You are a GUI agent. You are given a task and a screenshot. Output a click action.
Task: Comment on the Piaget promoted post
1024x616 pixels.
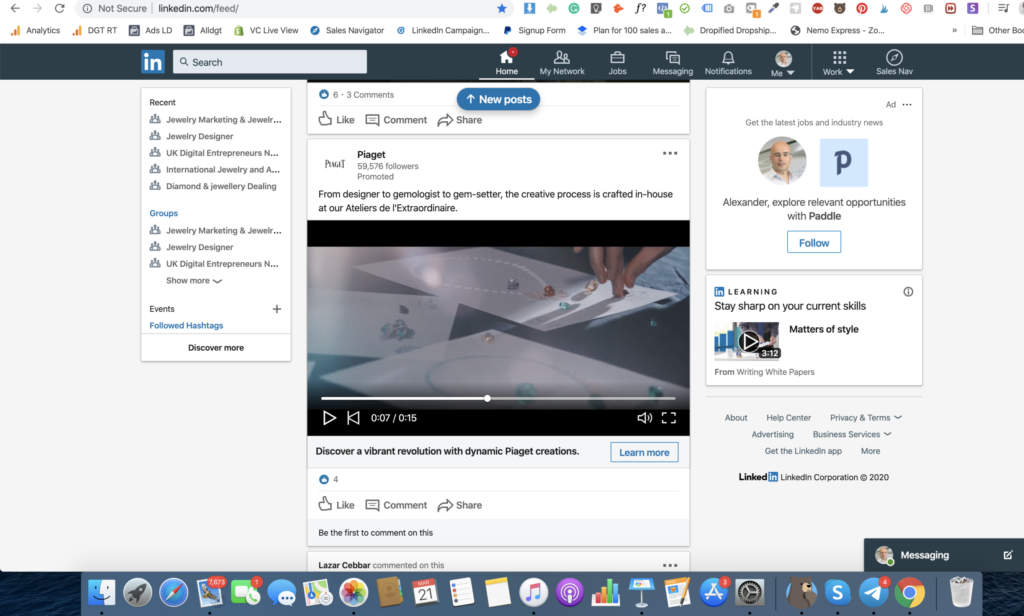click(396, 505)
